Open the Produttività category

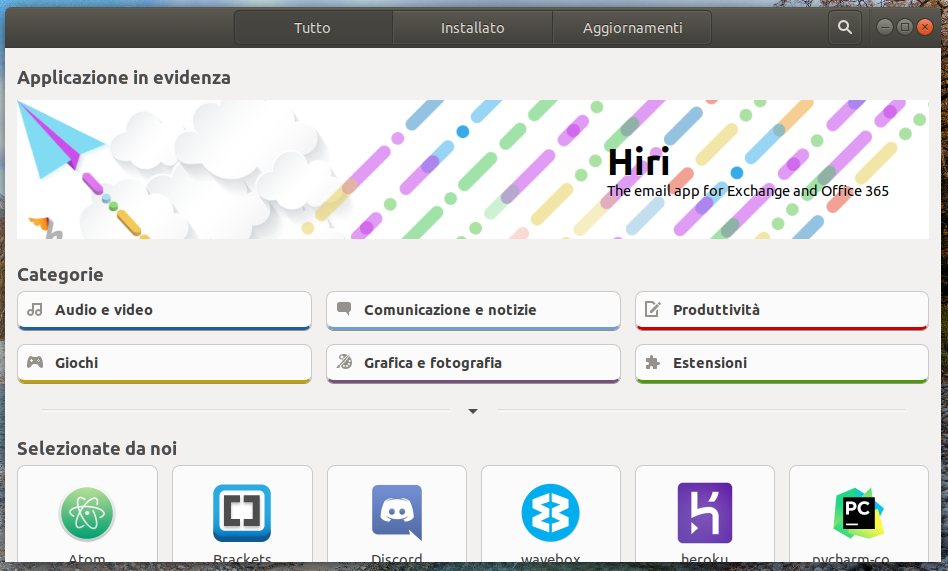[782, 311]
